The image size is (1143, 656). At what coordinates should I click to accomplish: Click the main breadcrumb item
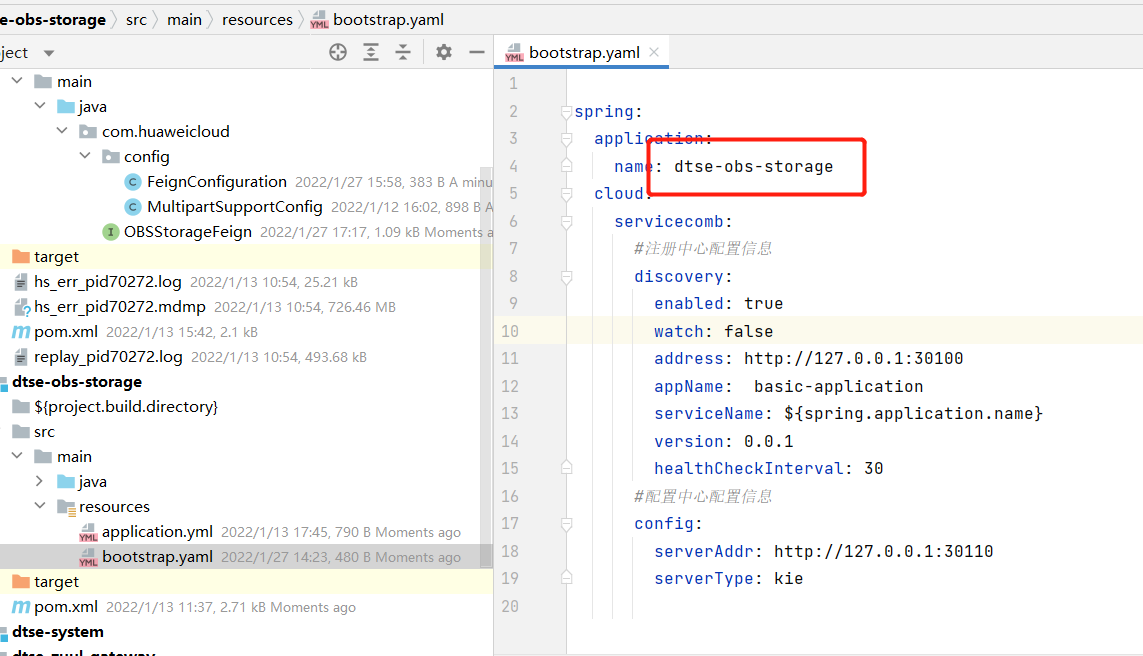(x=184, y=20)
